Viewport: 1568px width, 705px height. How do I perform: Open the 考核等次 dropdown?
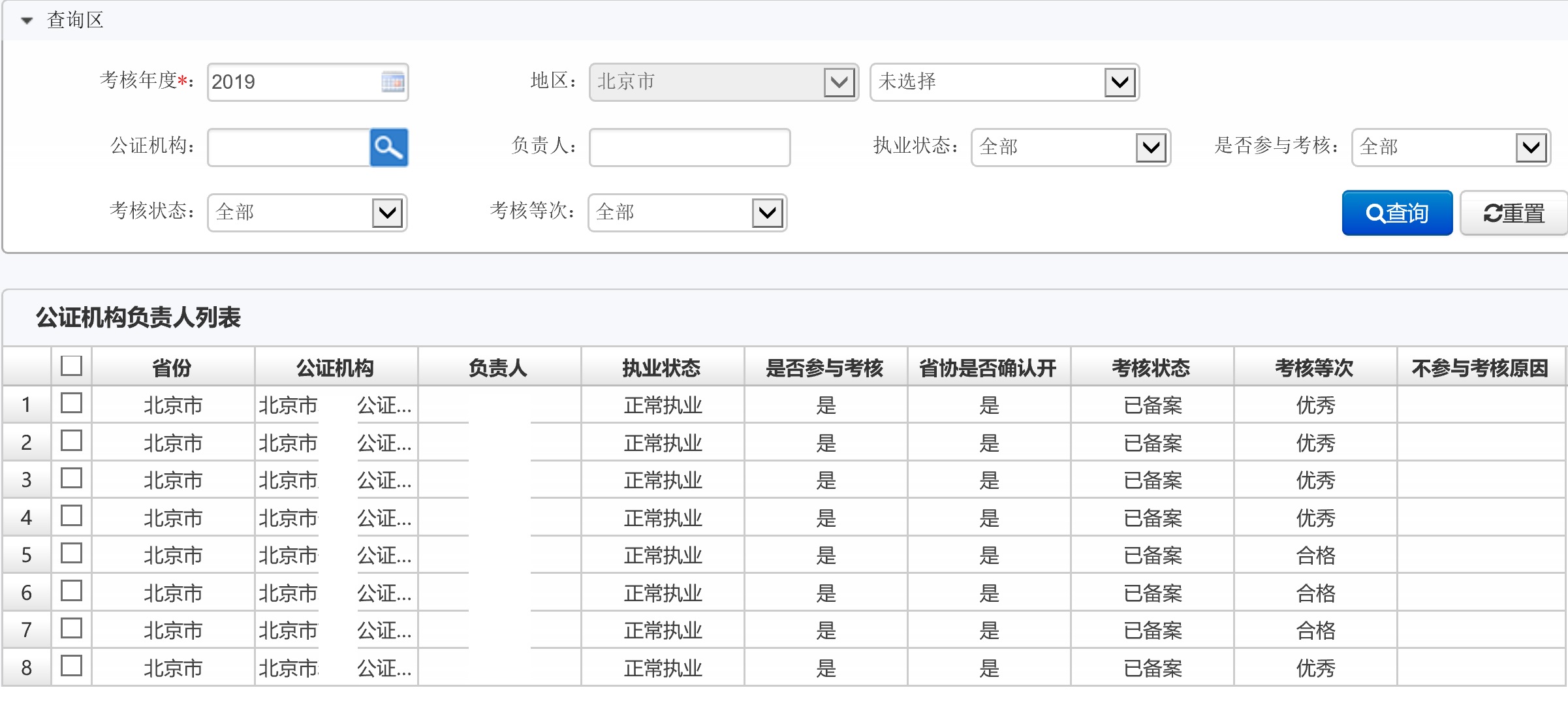[767, 213]
